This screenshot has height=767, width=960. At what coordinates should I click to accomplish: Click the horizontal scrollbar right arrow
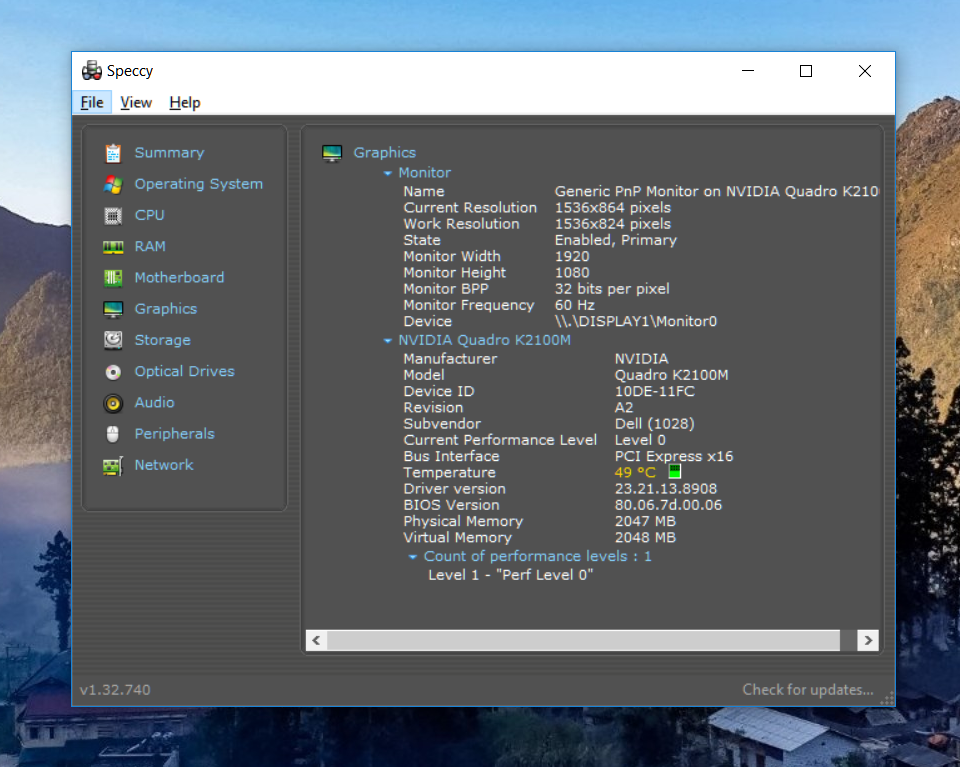pos(868,640)
